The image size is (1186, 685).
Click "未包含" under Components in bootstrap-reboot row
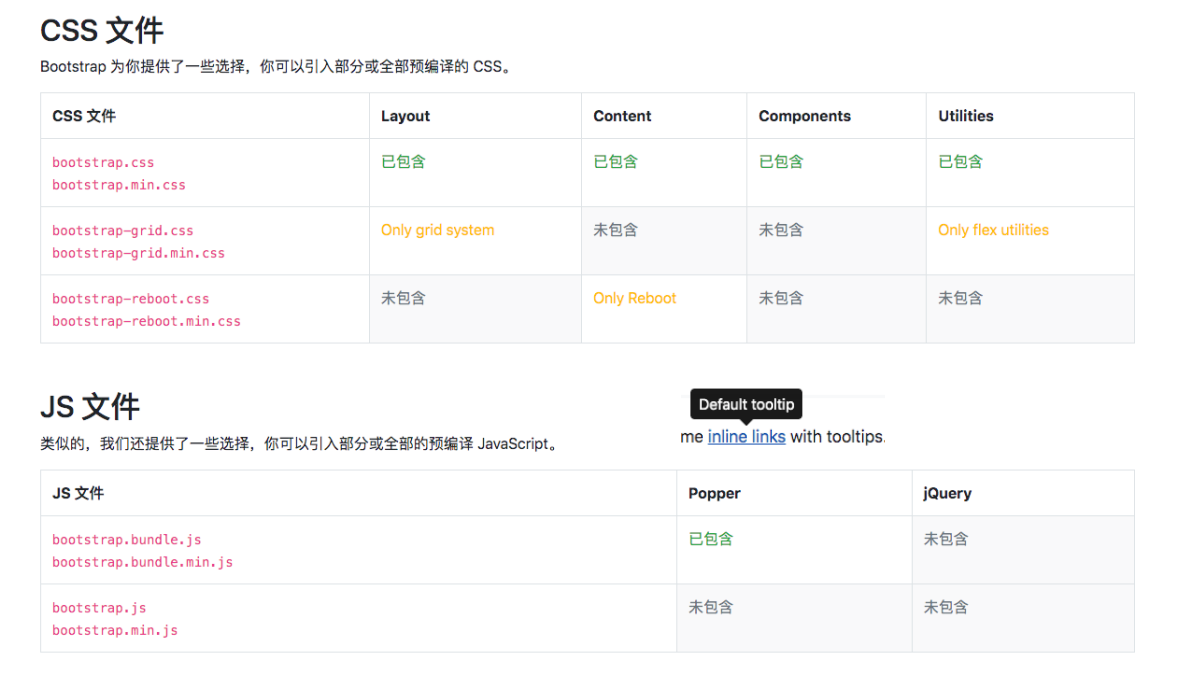tap(781, 298)
